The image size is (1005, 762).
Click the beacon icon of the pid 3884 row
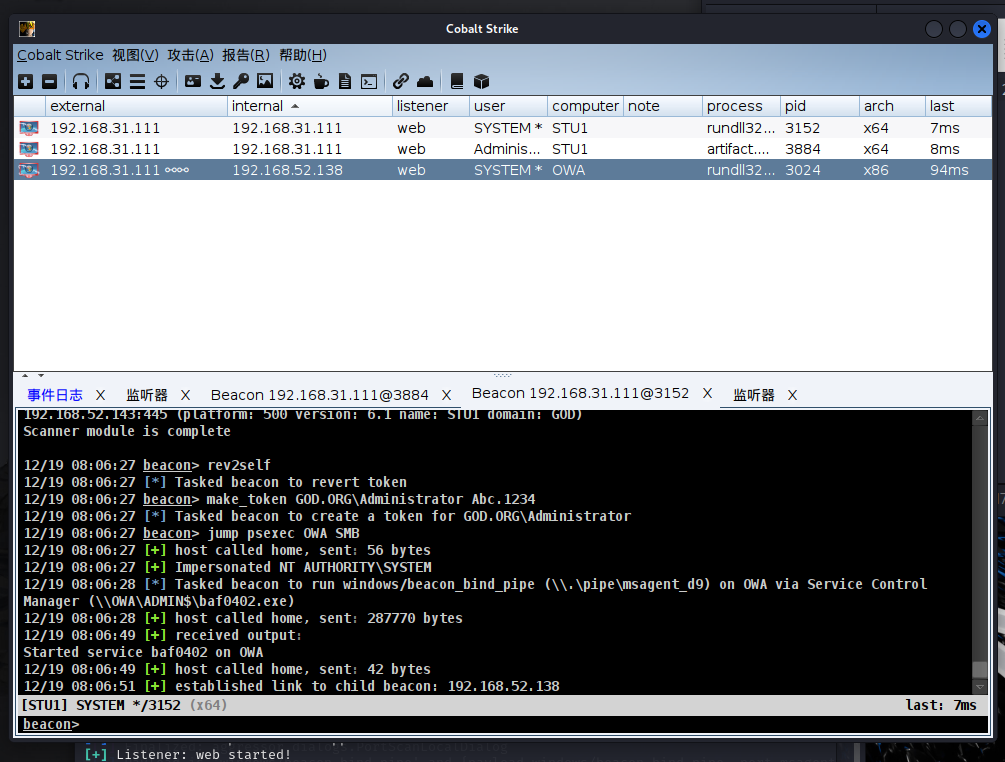point(29,149)
